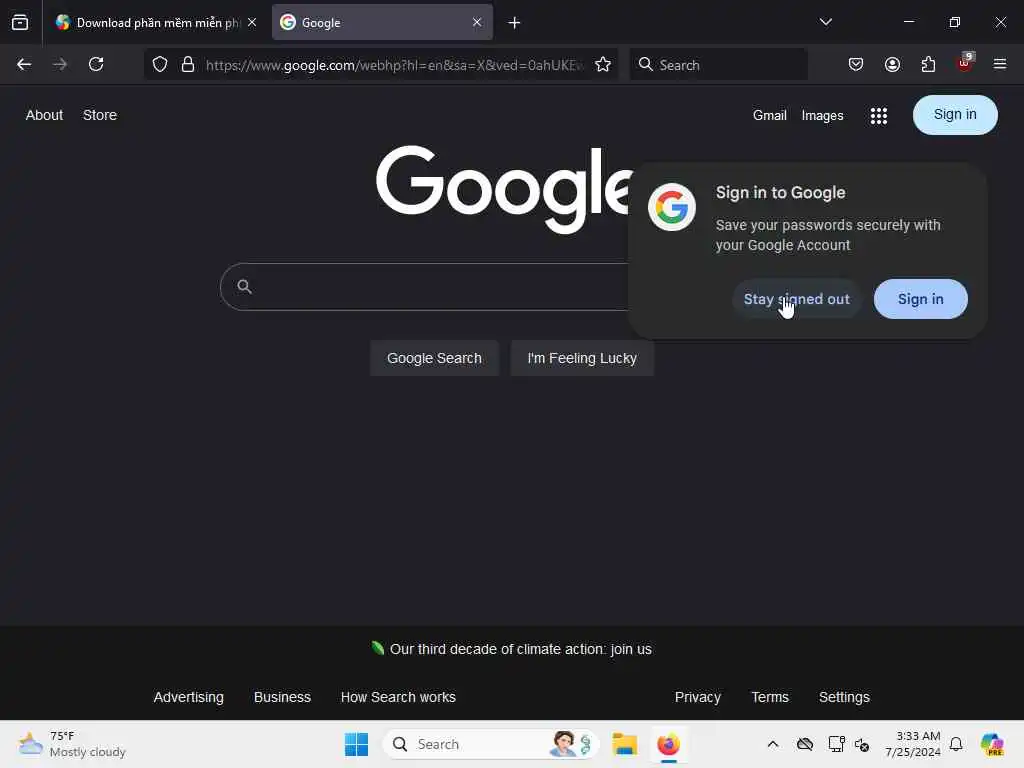Click Firefox toolbar Search field
This screenshot has height=768, width=1024.
coord(718,65)
